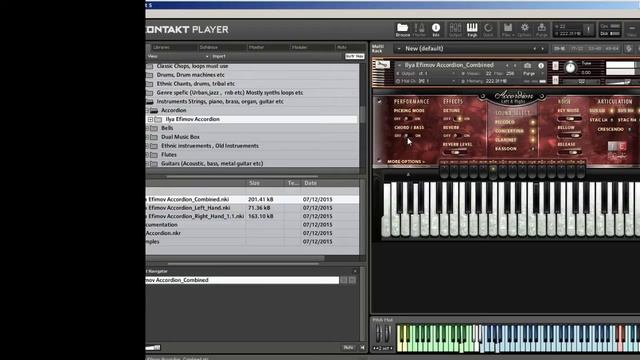Click Auto button at browser bottom
640x360 pixels.
(x=348, y=347)
